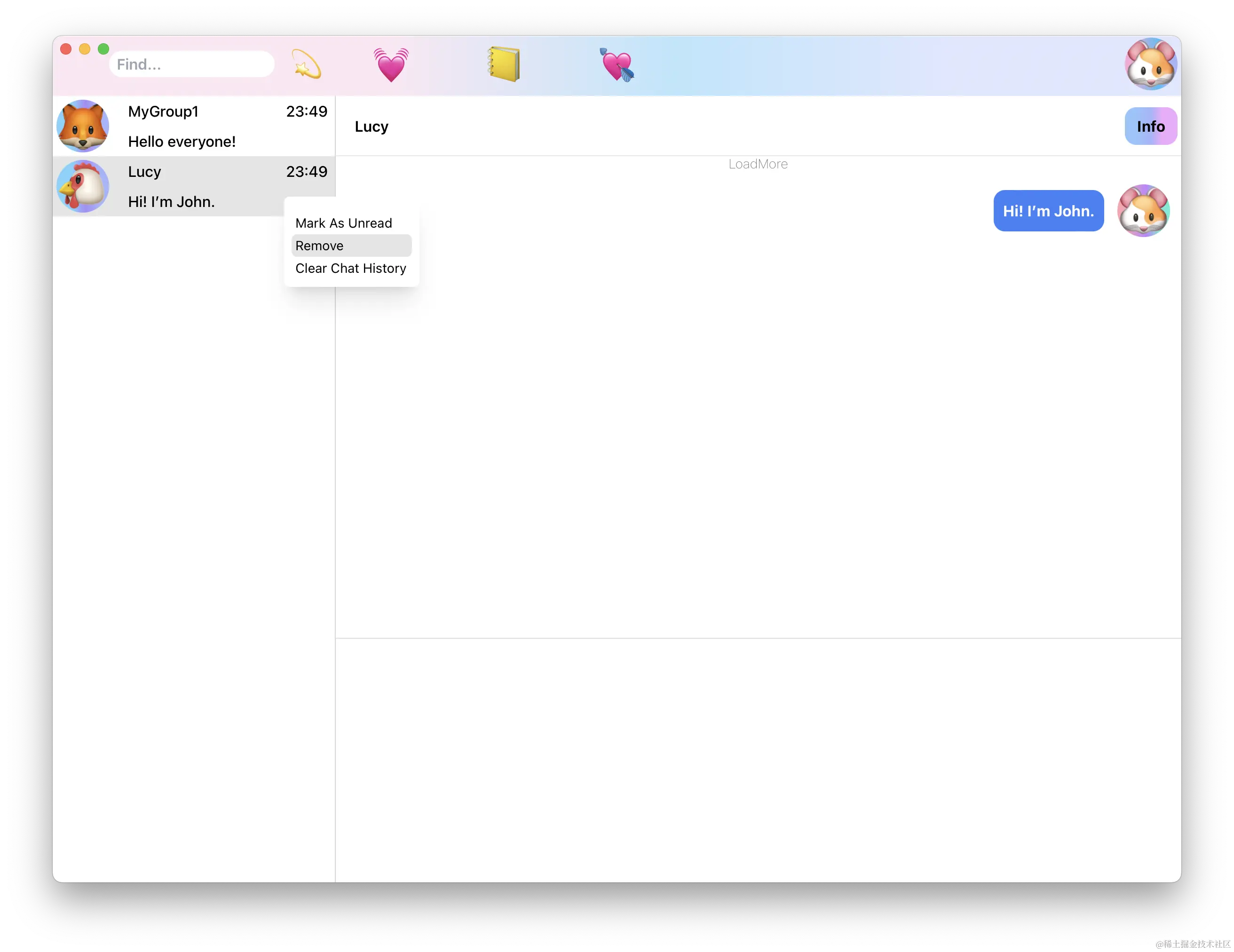Click the LoadMore link

pos(758,164)
